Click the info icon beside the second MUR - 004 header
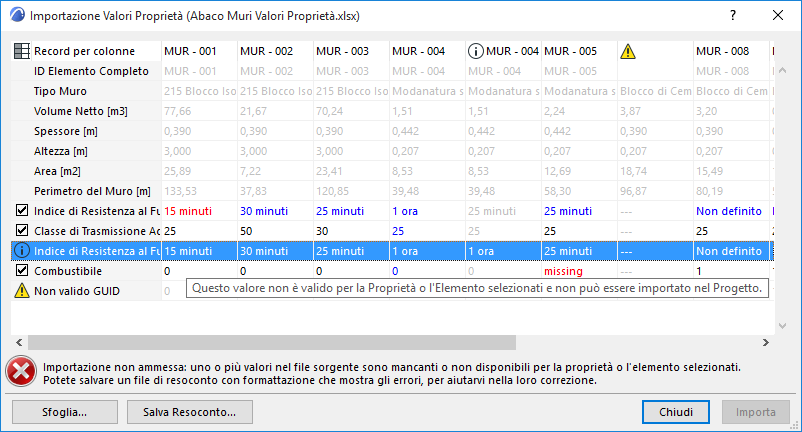This screenshot has width=802, height=432. pyautogui.click(x=475, y=51)
